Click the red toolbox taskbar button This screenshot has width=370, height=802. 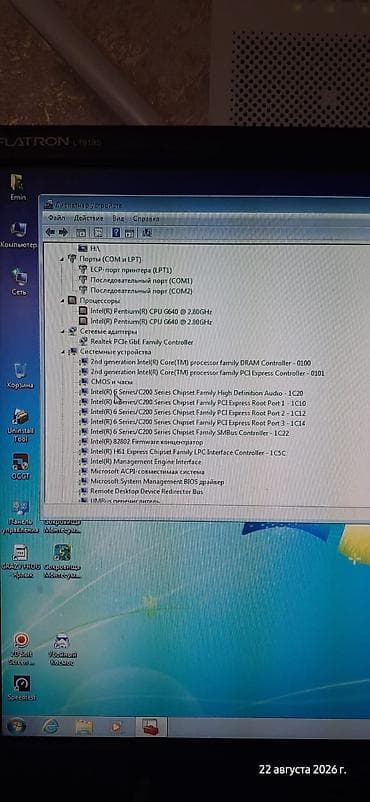151,726
